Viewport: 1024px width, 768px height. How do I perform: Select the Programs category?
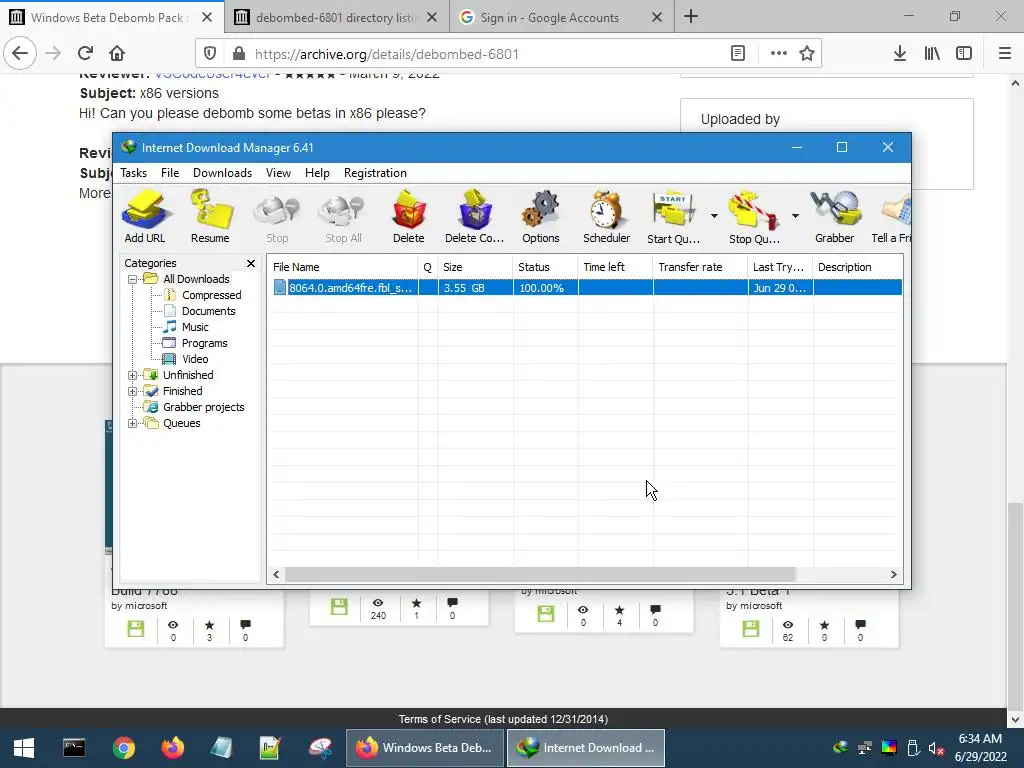204,344
